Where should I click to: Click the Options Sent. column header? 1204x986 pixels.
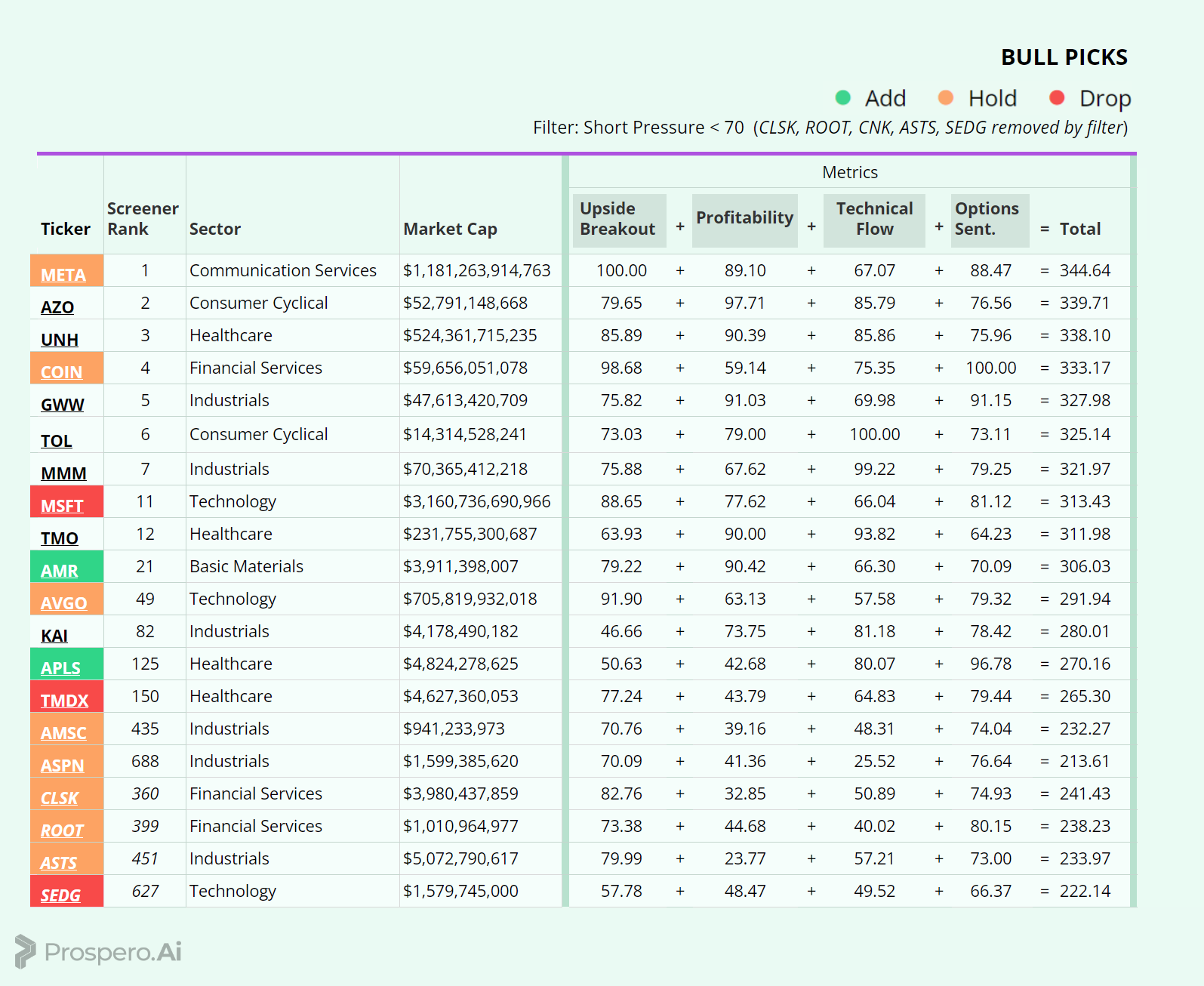coord(989,219)
